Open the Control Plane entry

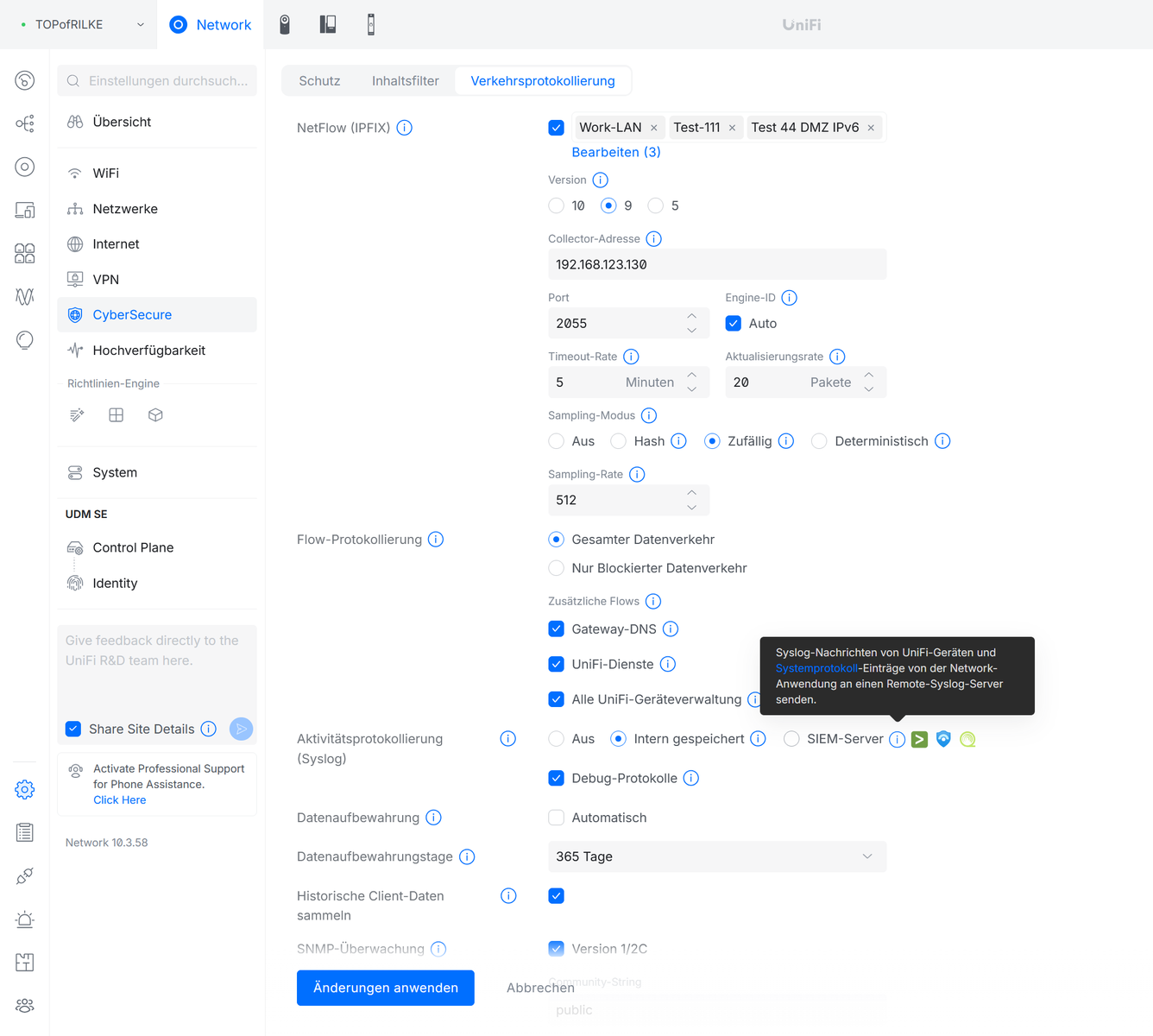coord(157,548)
